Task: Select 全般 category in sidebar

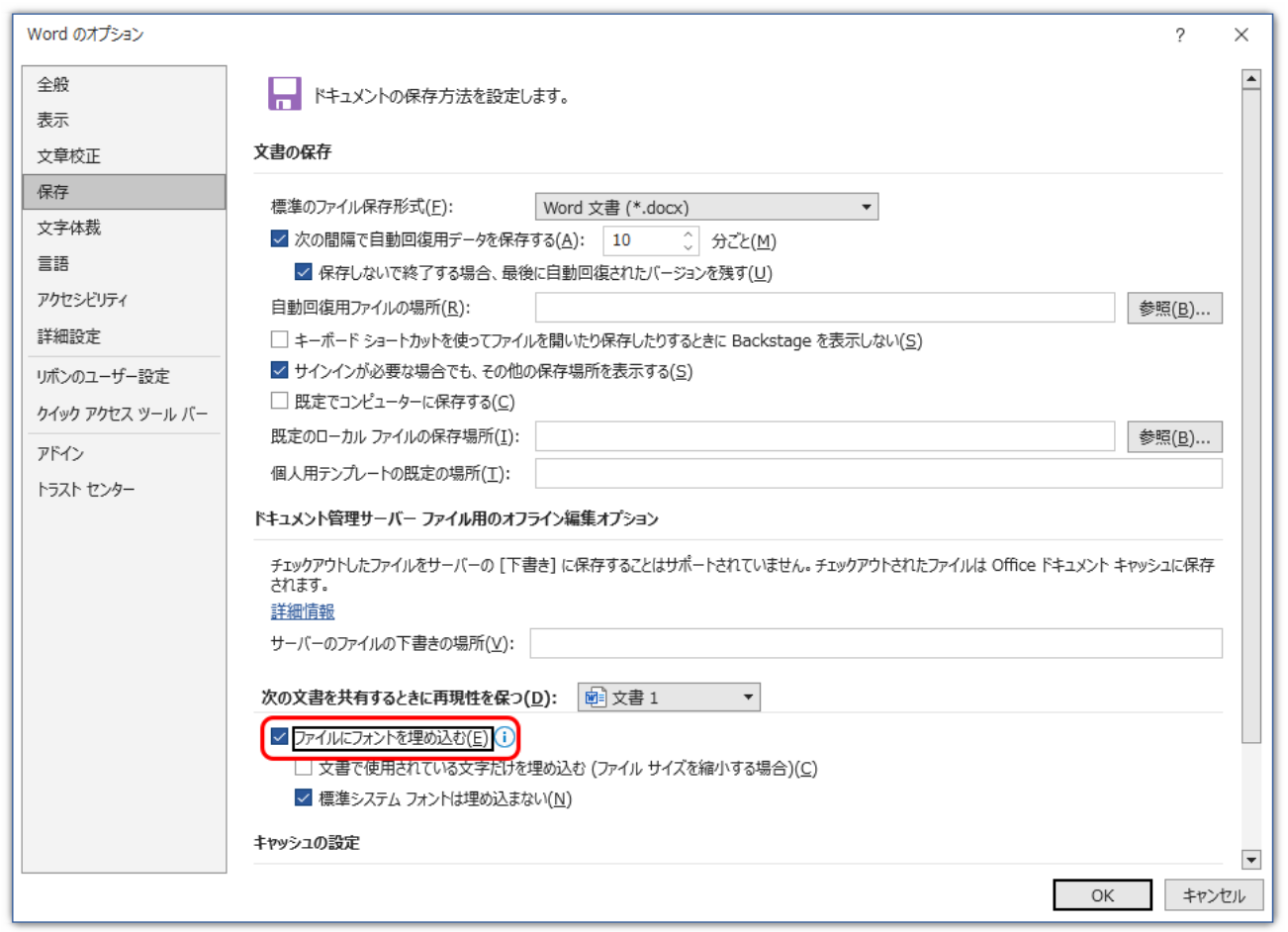Action: [x=124, y=85]
